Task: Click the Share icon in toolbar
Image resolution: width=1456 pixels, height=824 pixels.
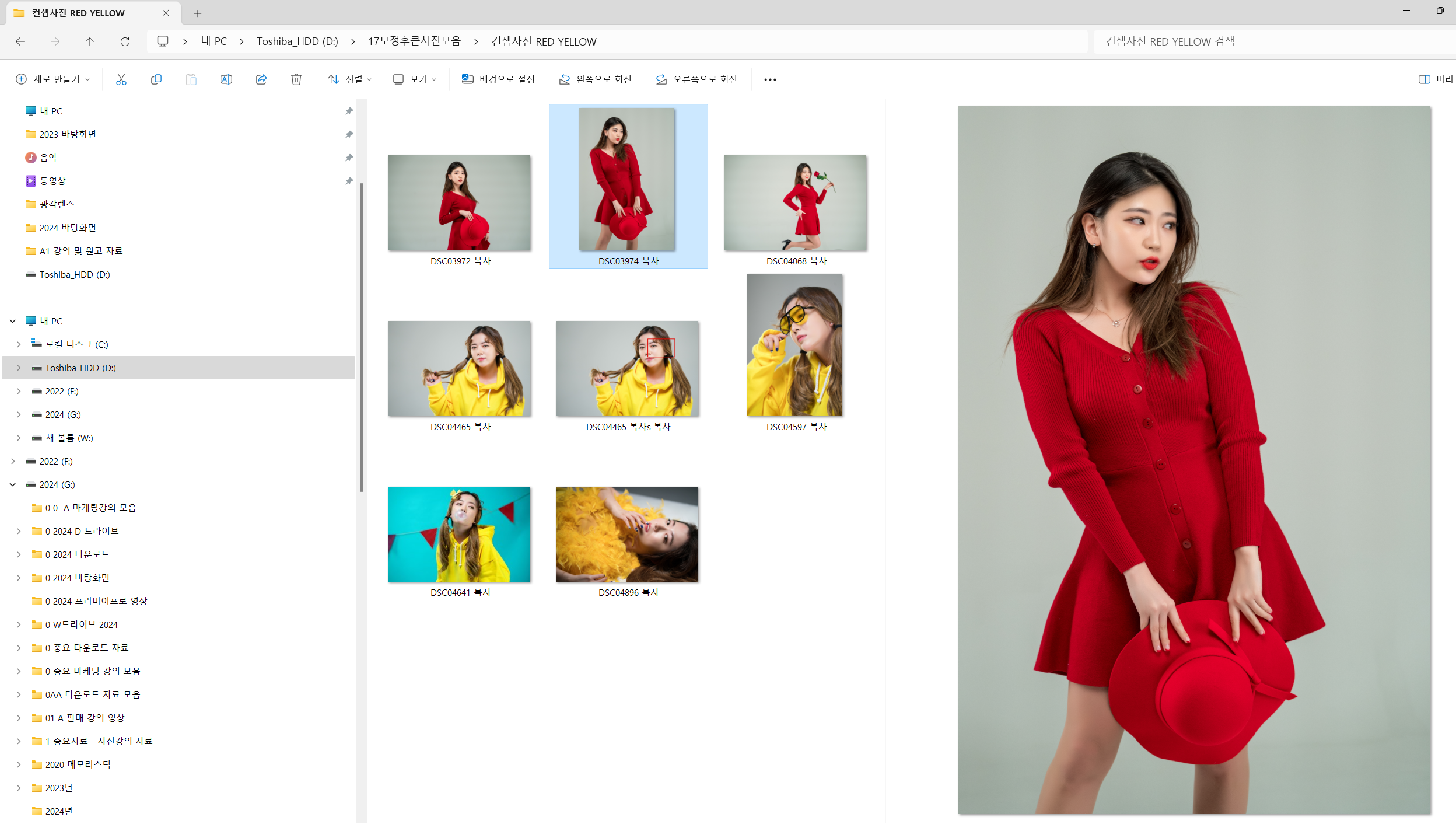Action: point(261,79)
